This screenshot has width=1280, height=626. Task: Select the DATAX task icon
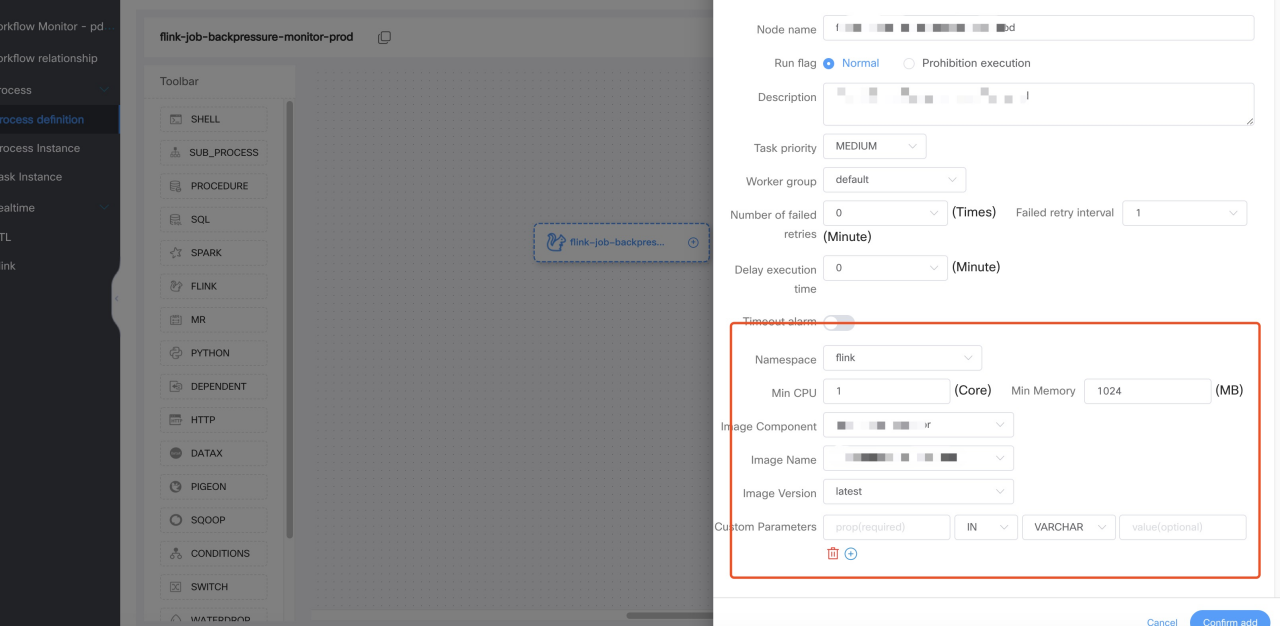pyautogui.click(x=175, y=453)
